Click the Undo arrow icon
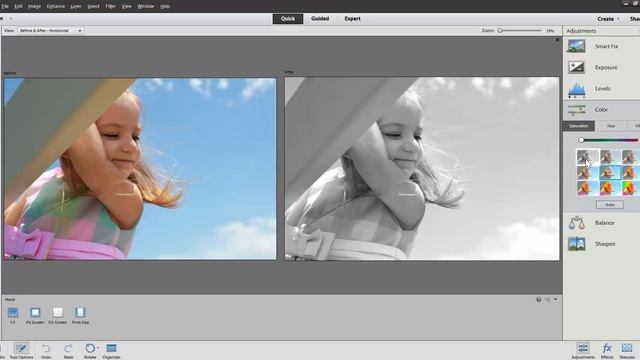 click(46, 349)
